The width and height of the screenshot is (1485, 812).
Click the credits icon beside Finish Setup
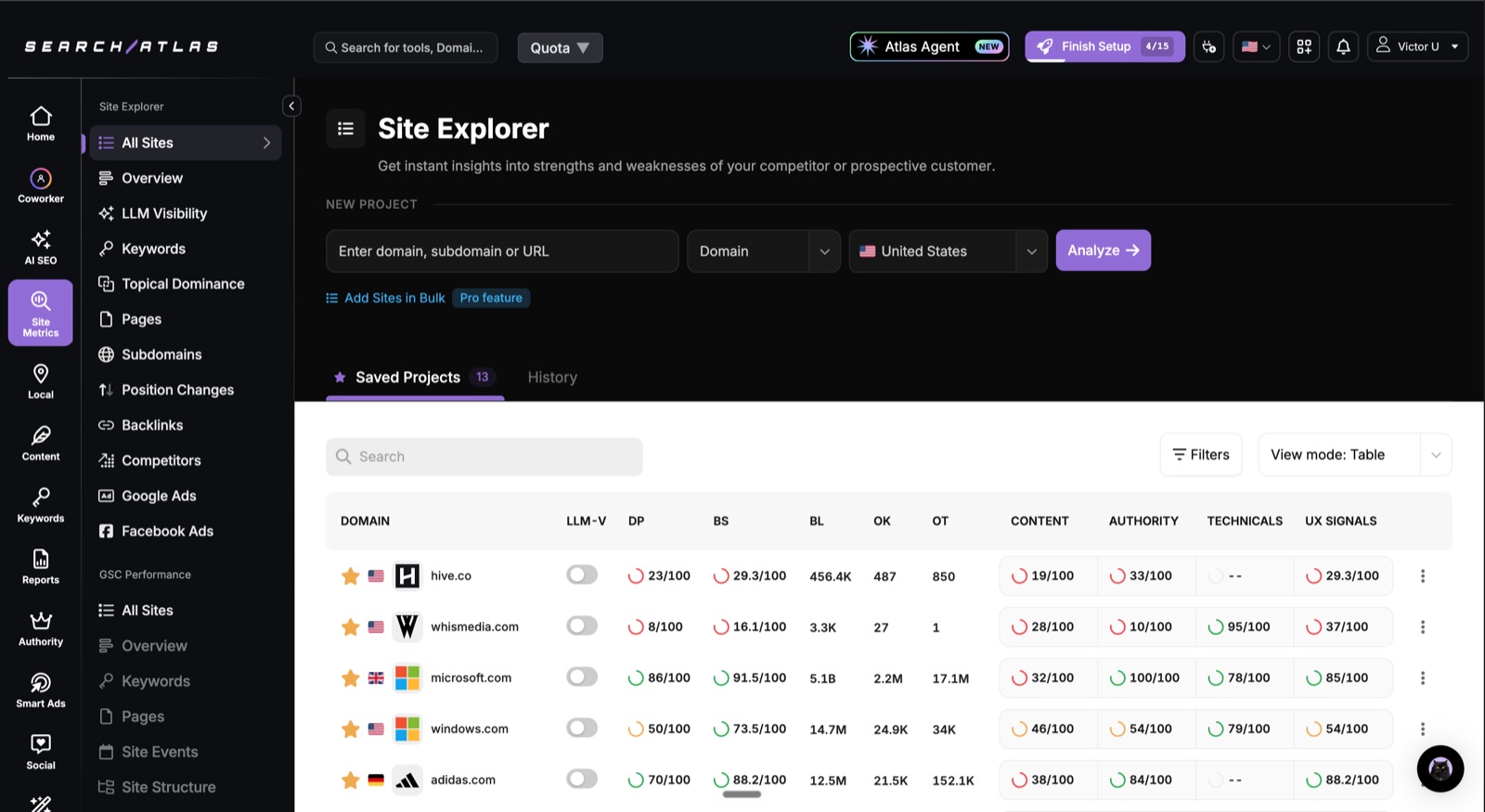click(x=1208, y=46)
